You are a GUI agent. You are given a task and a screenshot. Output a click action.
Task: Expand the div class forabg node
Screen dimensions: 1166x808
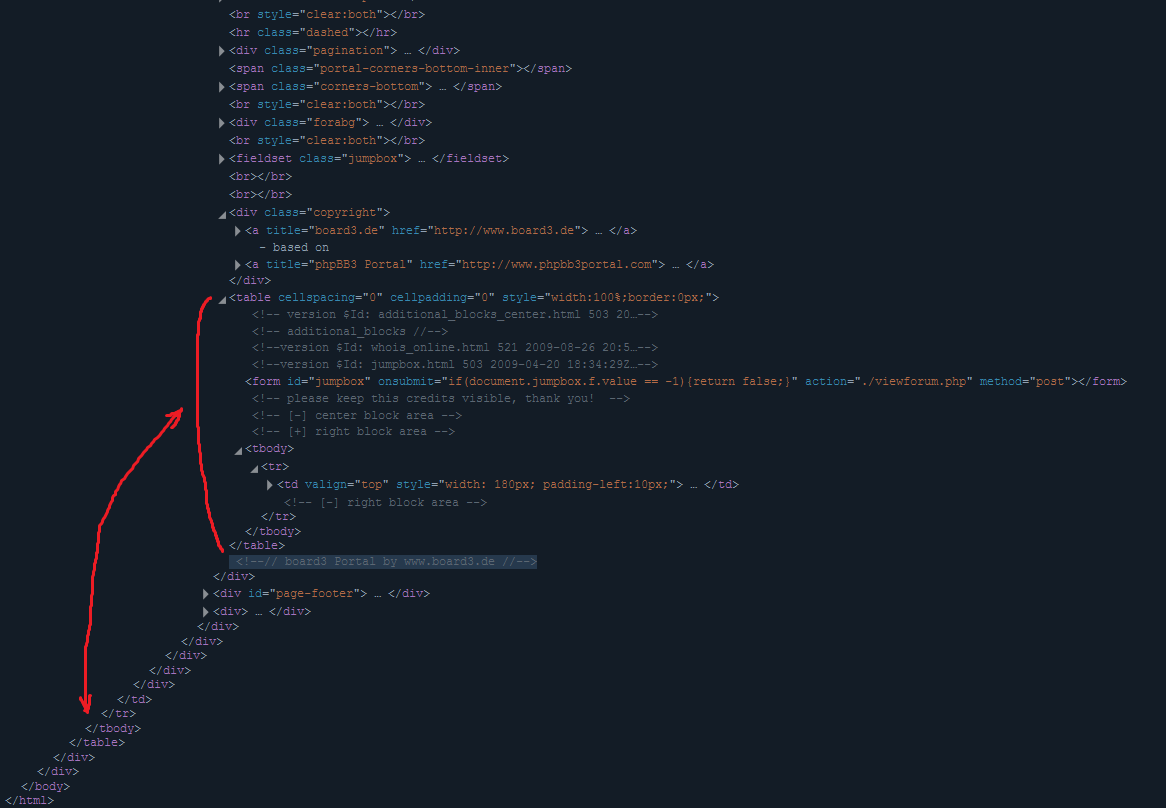pyautogui.click(x=222, y=123)
